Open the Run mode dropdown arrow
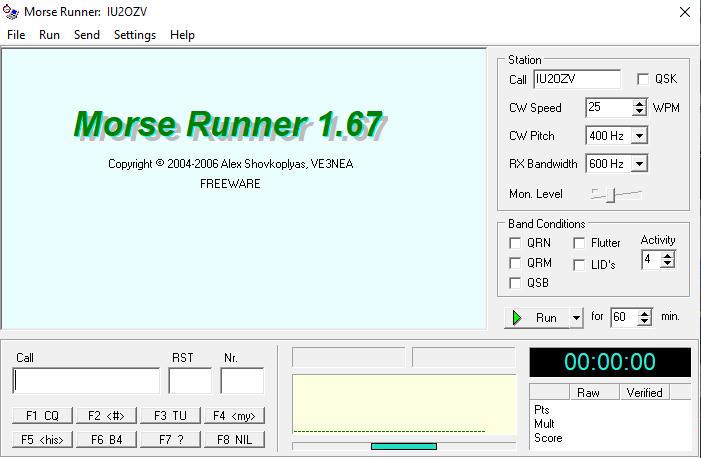Image resolution: width=701 pixels, height=458 pixels. pyautogui.click(x=576, y=318)
